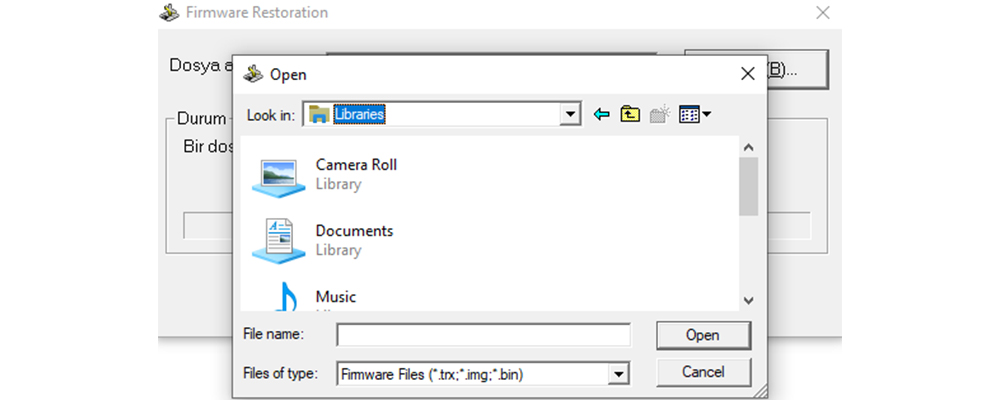Click the File name input field
Screen dimensions: 1000x400
483,334
